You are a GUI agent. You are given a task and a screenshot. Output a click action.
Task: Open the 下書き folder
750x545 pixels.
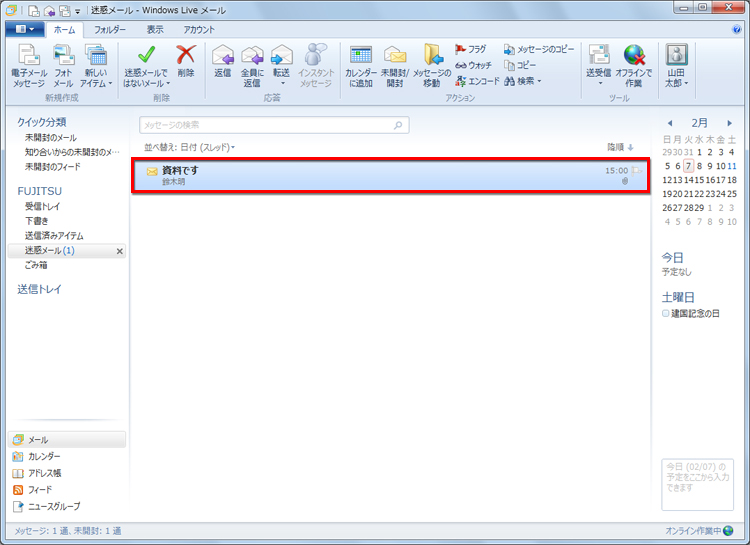click(x=36, y=221)
